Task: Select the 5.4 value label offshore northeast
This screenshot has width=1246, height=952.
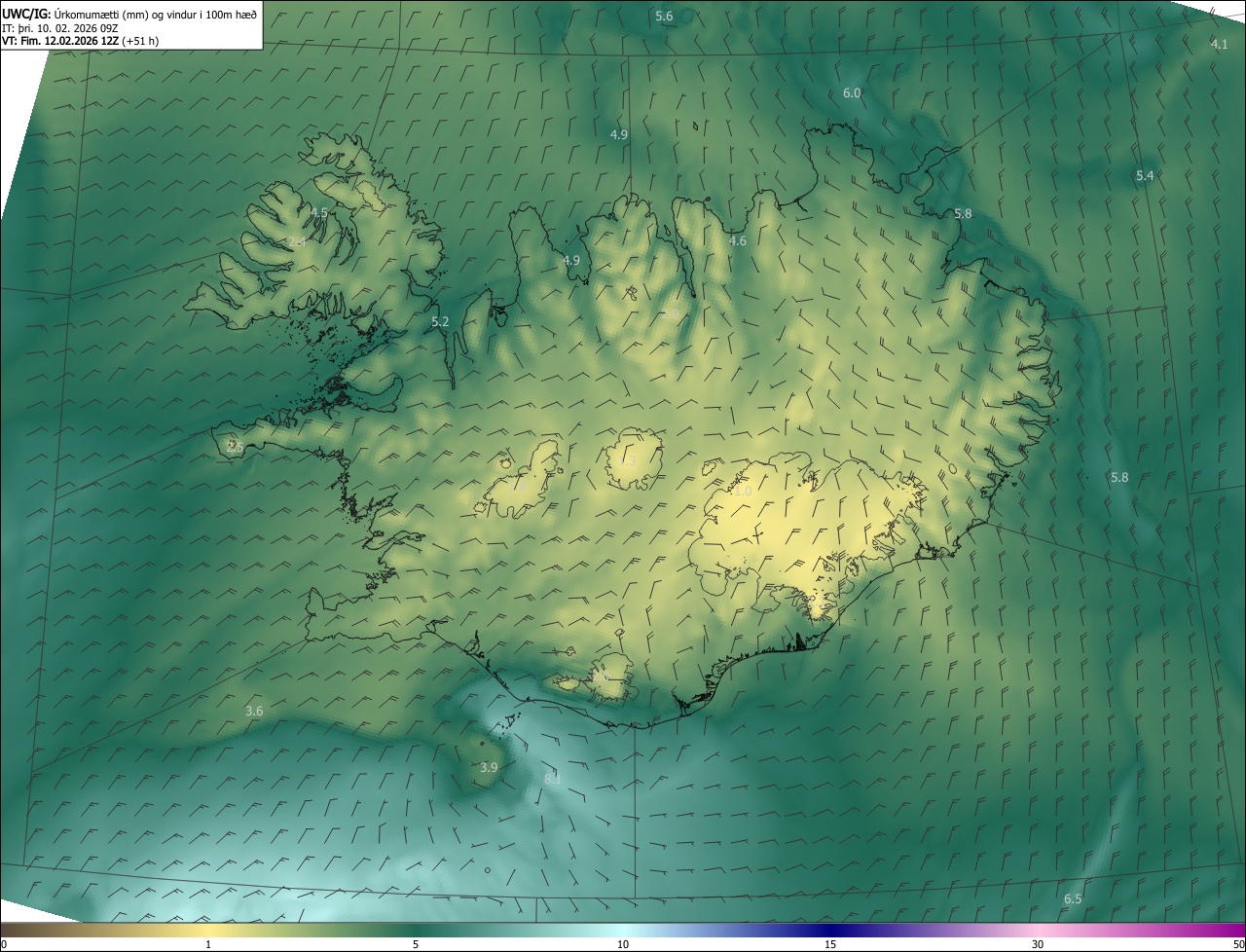Action: coord(1145,176)
